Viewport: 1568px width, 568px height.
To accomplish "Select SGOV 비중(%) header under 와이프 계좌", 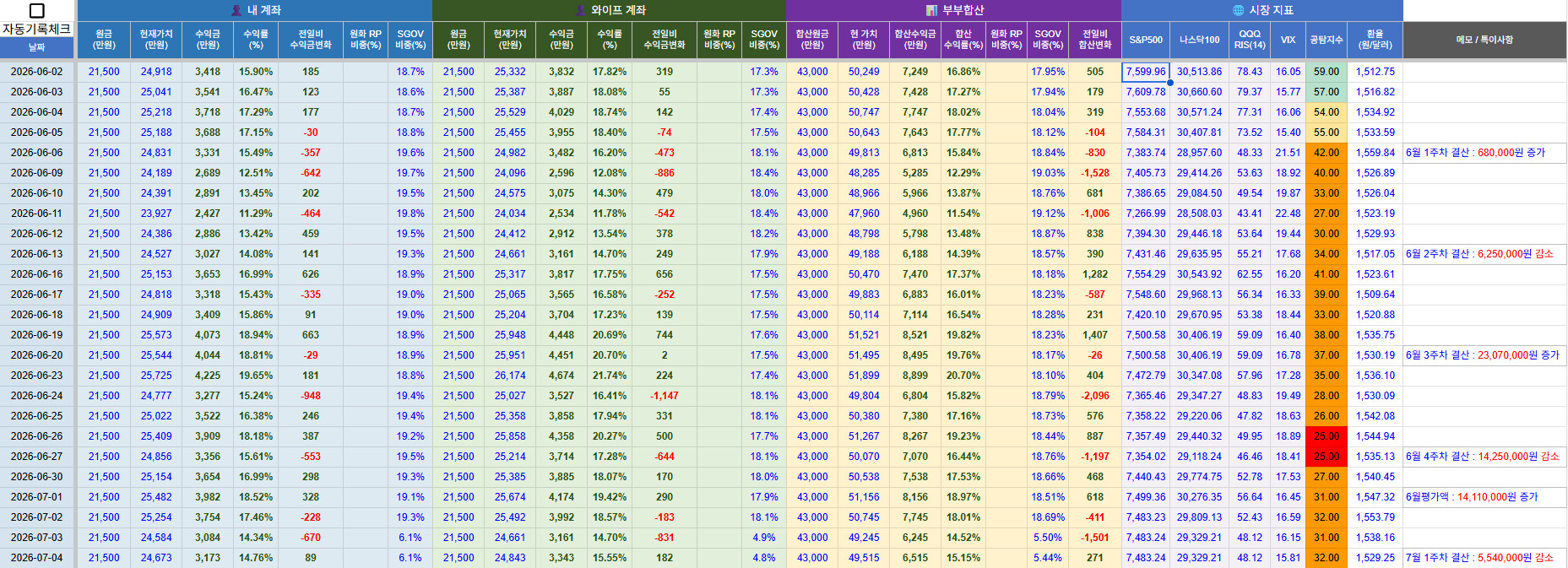I will click(x=764, y=40).
